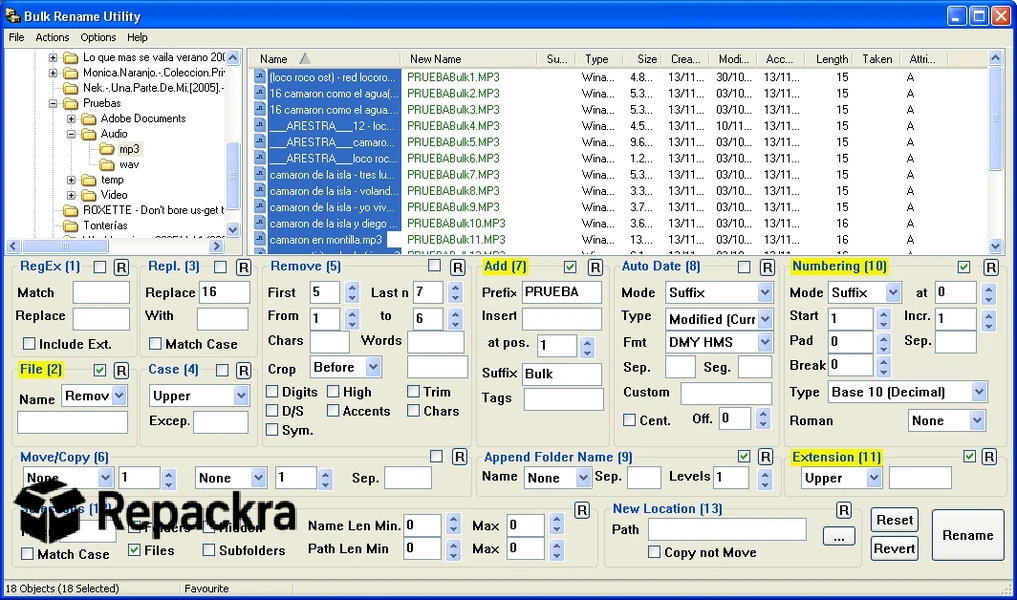Collapse the Audio folder tree node
The width and height of the screenshot is (1017, 600).
pos(71,134)
